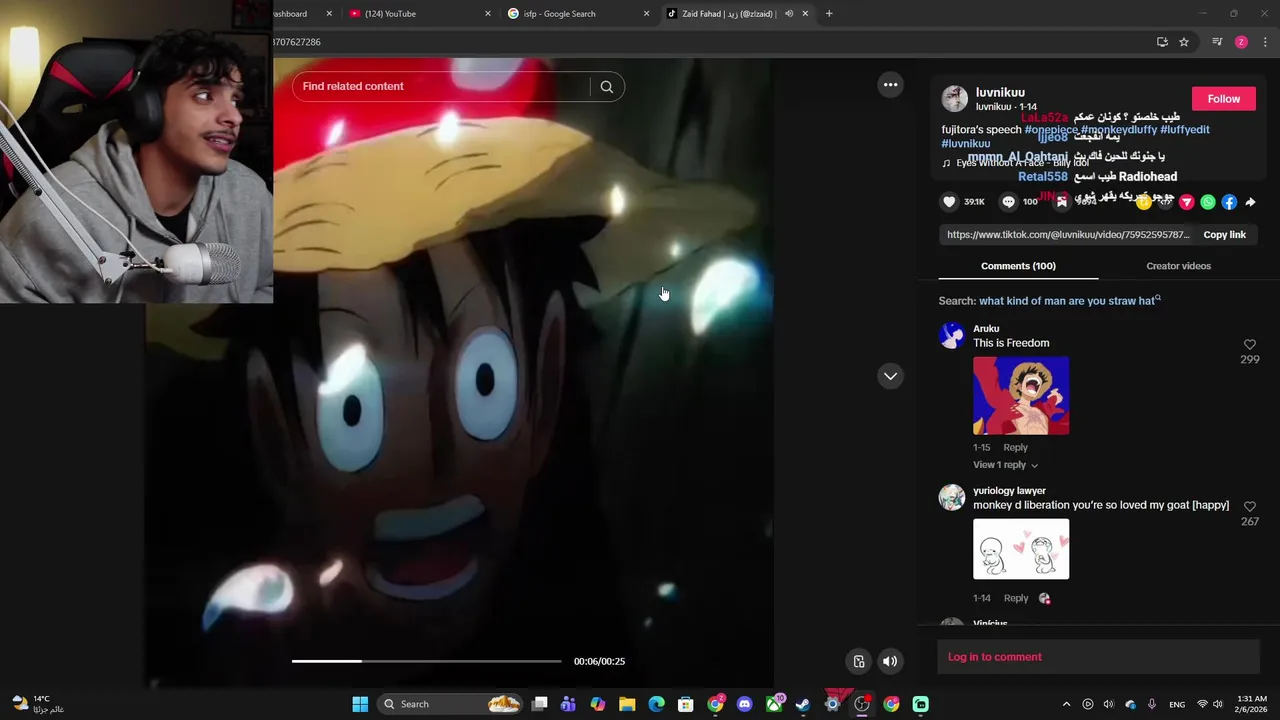1280x720 pixels.
Task: Click the cast/install icon left of the star
Action: 1162,42
